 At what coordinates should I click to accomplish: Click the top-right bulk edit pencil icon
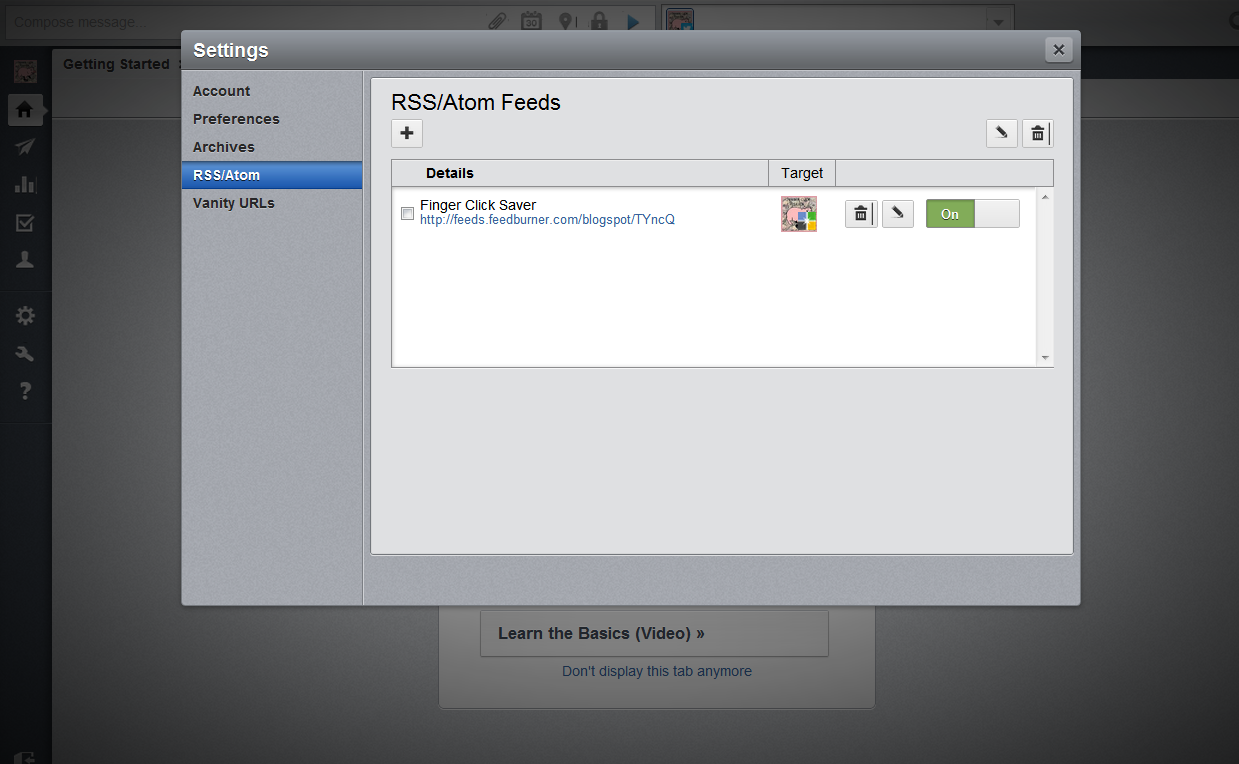pyautogui.click(x=1001, y=133)
